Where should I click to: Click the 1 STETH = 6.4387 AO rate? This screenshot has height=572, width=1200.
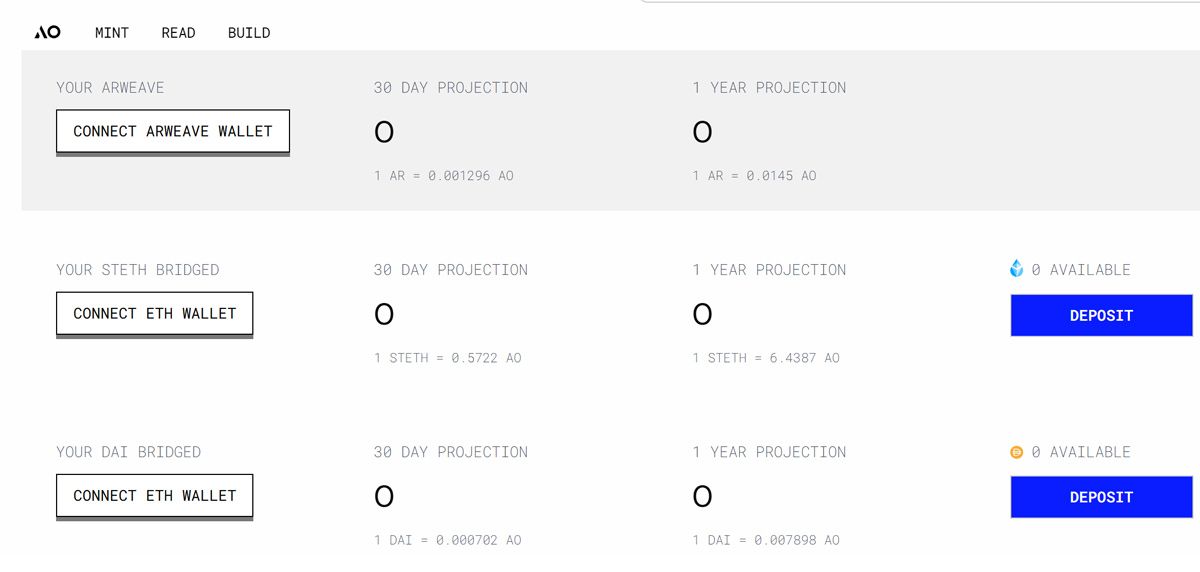click(766, 358)
